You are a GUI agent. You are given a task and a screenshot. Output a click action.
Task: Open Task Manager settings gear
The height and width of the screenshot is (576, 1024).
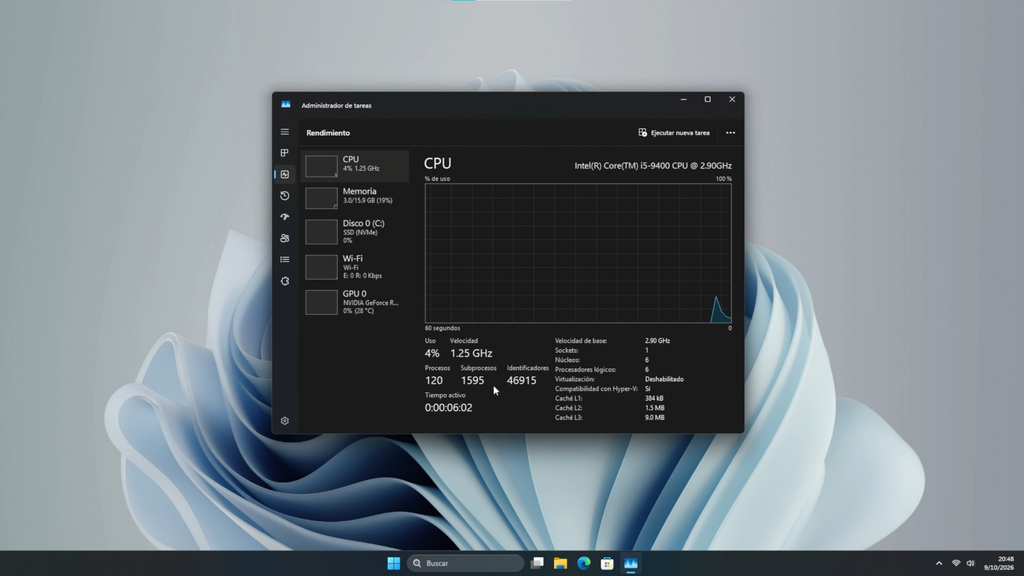coord(285,421)
